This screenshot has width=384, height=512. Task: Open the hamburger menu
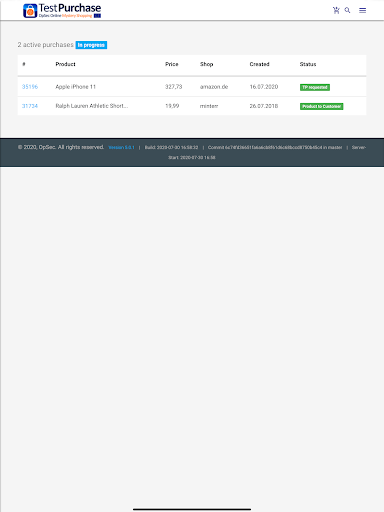pyautogui.click(x=362, y=10)
